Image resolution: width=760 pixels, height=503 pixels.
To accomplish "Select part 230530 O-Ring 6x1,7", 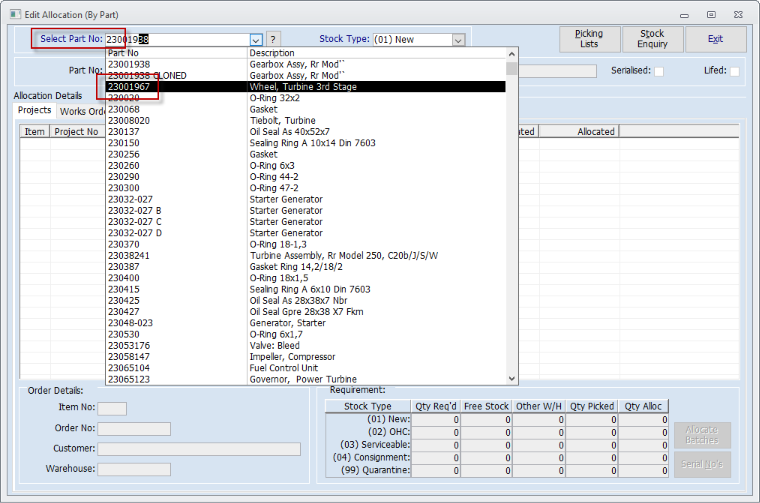I will tap(305, 334).
